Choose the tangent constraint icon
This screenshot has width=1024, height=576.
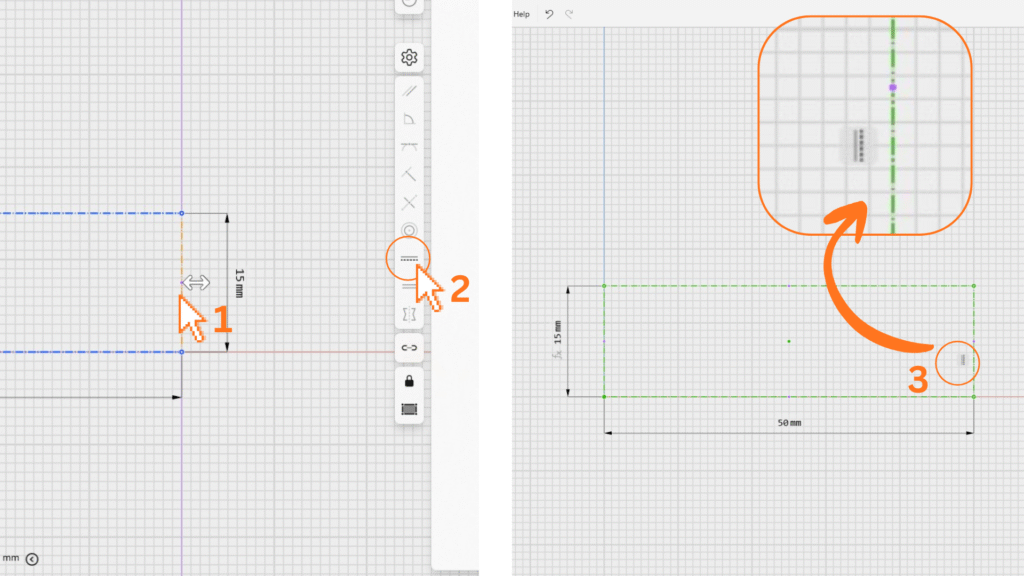coord(409,147)
